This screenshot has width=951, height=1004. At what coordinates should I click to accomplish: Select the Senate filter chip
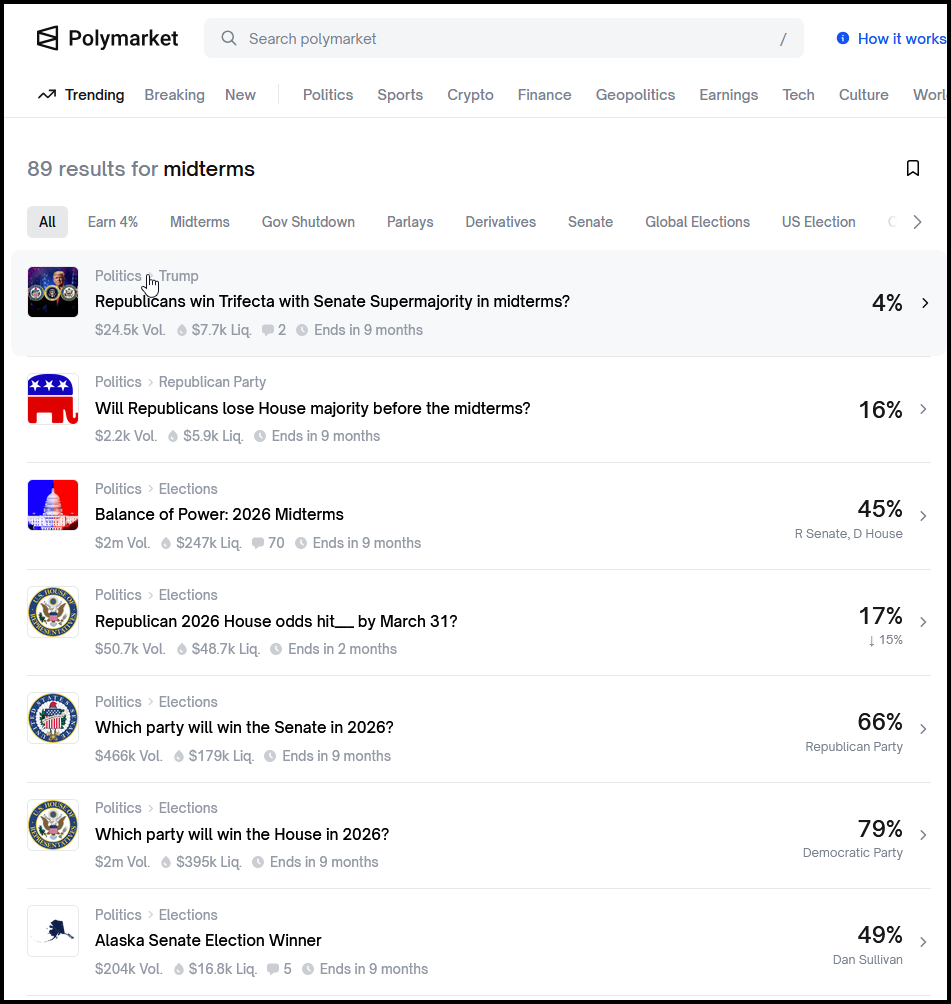(590, 222)
